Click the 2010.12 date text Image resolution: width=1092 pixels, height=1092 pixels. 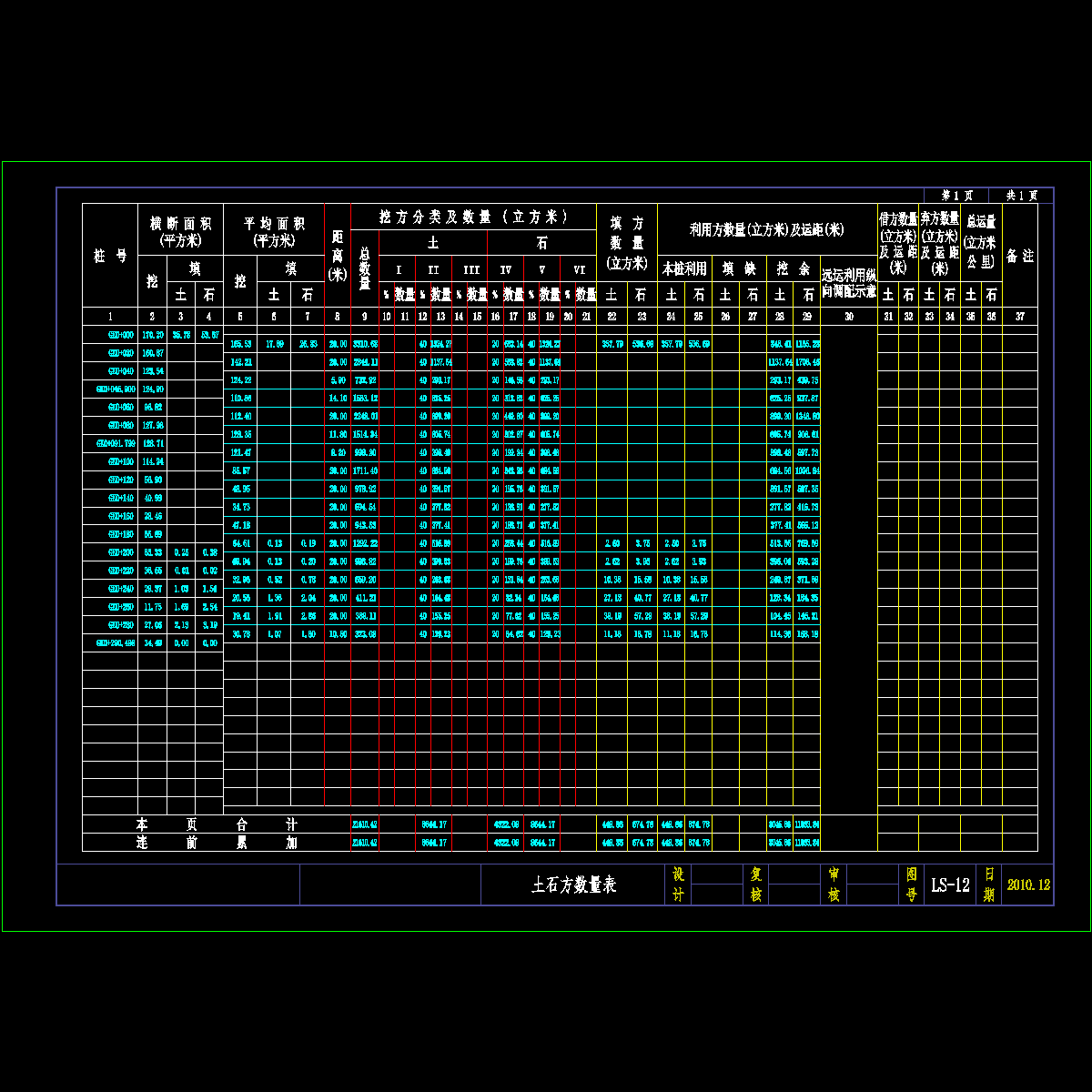(1028, 885)
